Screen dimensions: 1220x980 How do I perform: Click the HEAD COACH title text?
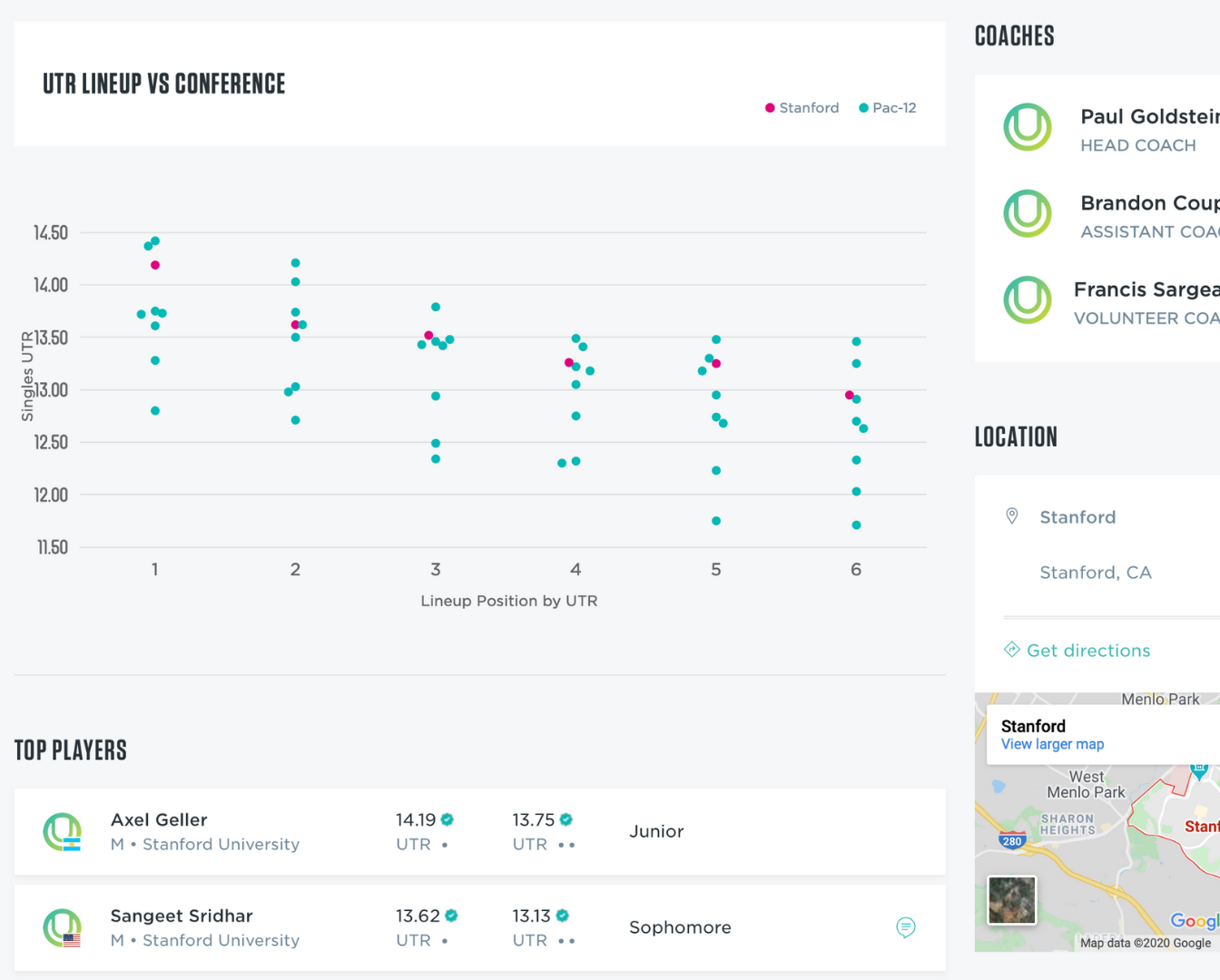(1138, 145)
